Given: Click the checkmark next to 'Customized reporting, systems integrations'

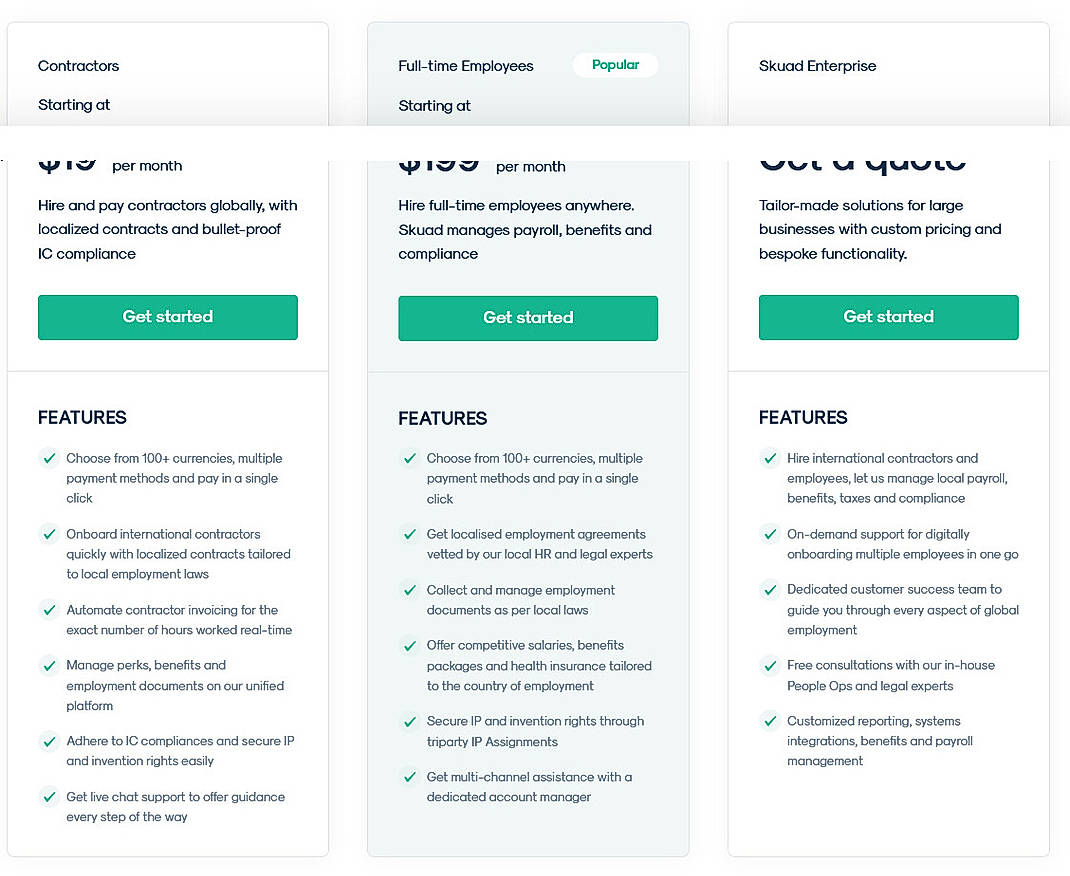Looking at the screenshot, I should [x=770, y=721].
